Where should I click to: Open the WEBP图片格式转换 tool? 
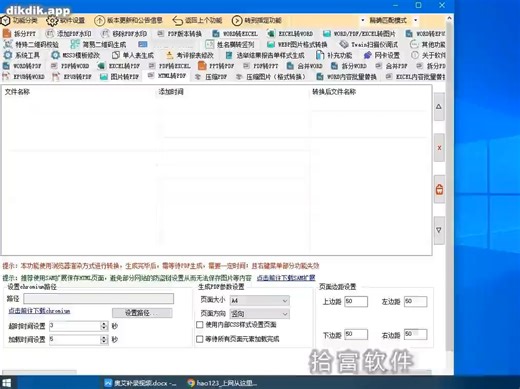(x=297, y=44)
